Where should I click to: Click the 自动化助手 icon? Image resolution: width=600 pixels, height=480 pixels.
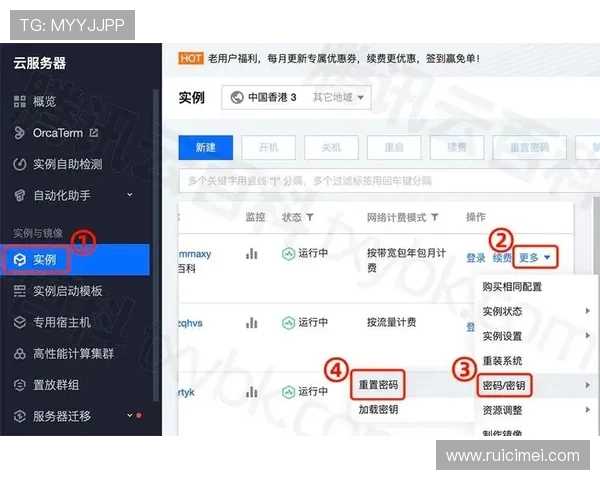pyautogui.click(x=20, y=196)
